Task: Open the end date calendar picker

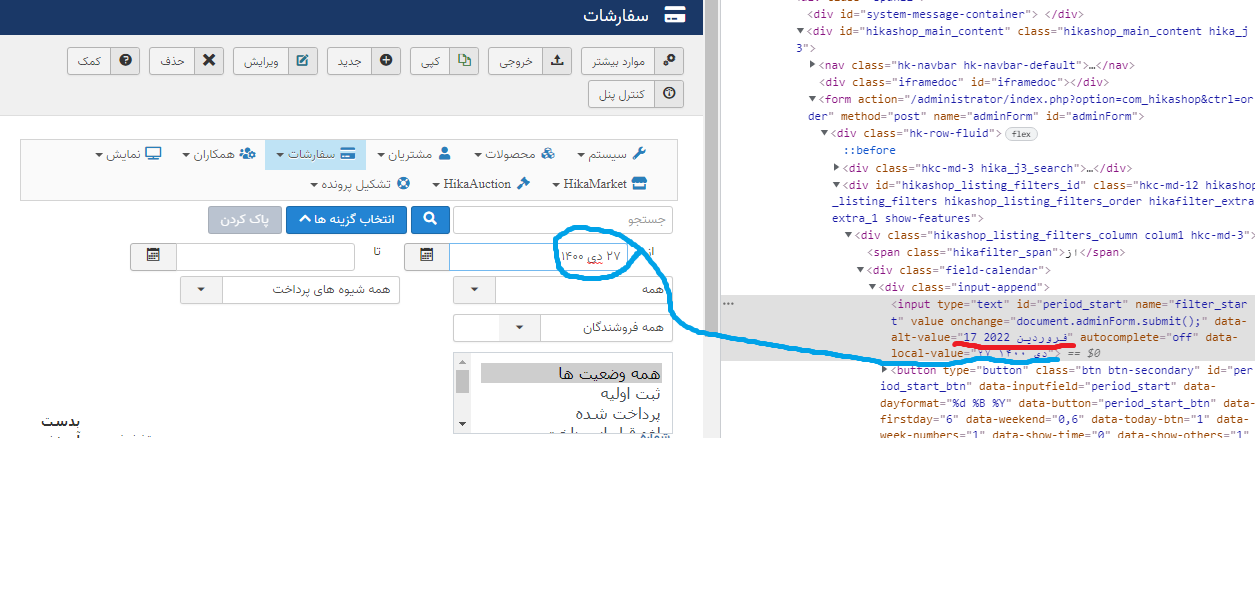Action: pos(153,256)
